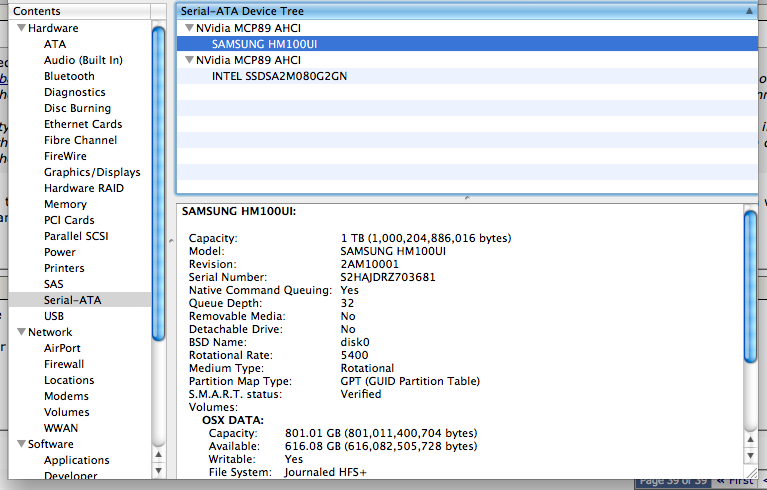Select Fibre Channel entry
The image size is (767, 490).
pos(80,140)
